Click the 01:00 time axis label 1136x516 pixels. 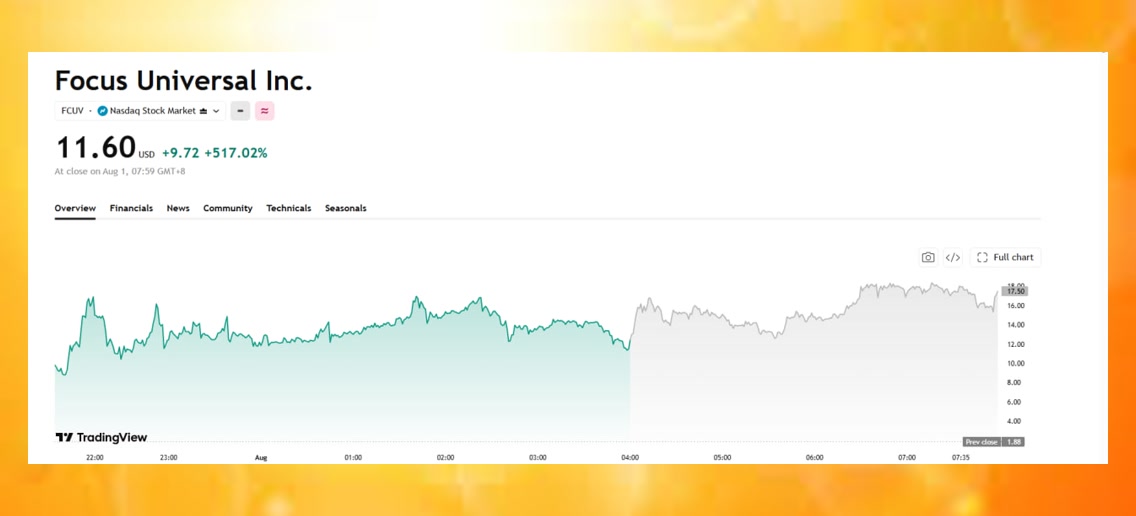pyautogui.click(x=353, y=457)
